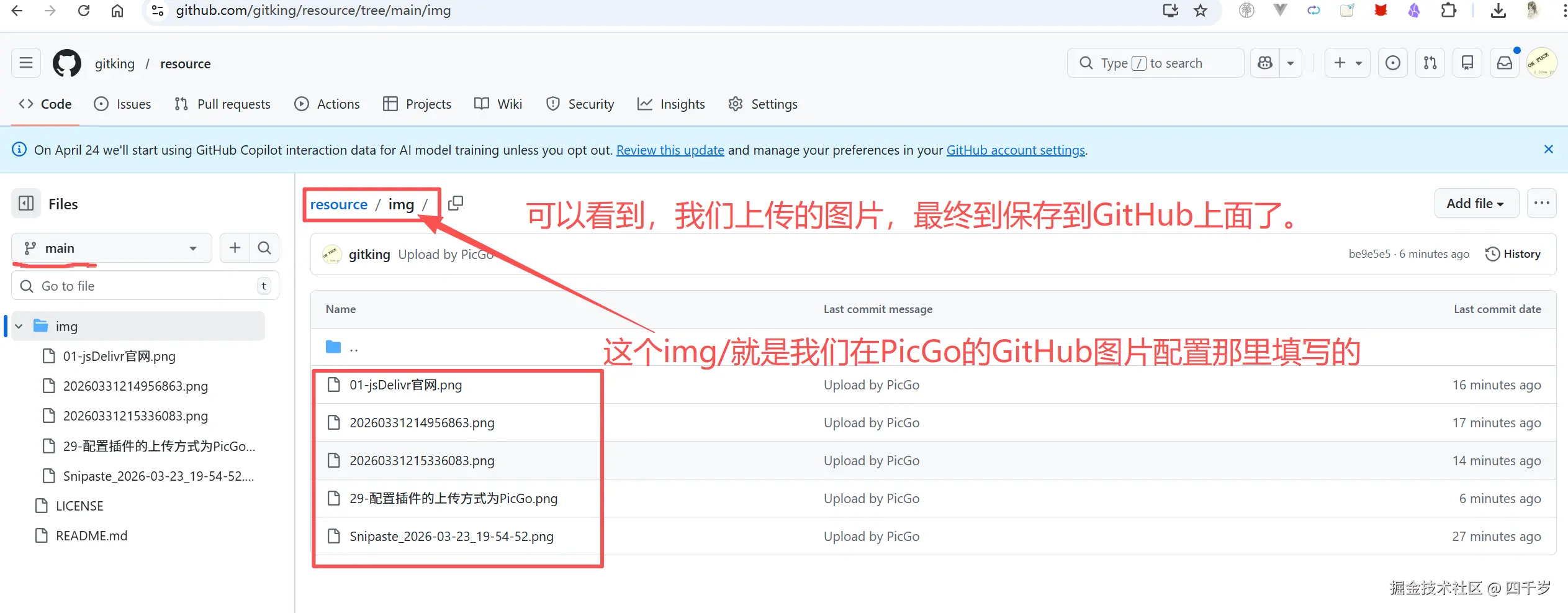Create new file with plus icon in sidebar
The image size is (1568, 613).
tap(235, 248)
